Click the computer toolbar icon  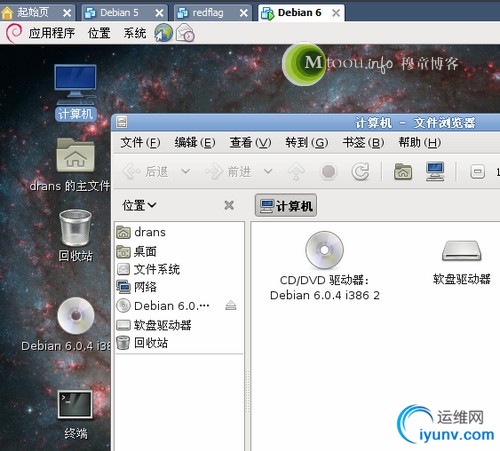click(x=435, y=172)
